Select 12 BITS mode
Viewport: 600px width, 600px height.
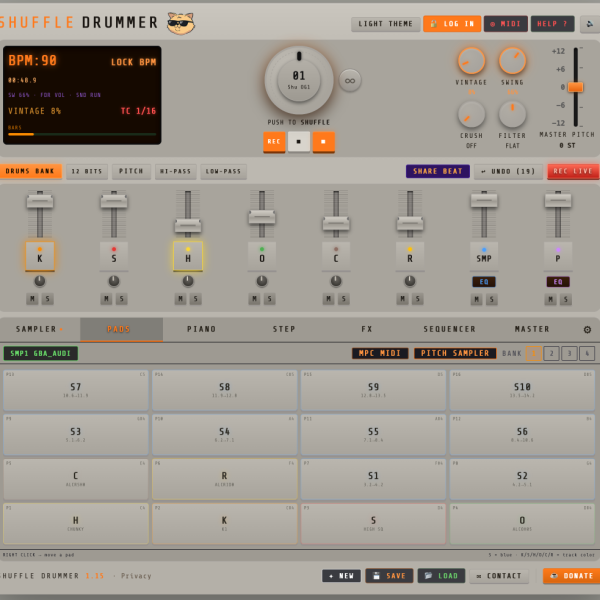point(87,171)
